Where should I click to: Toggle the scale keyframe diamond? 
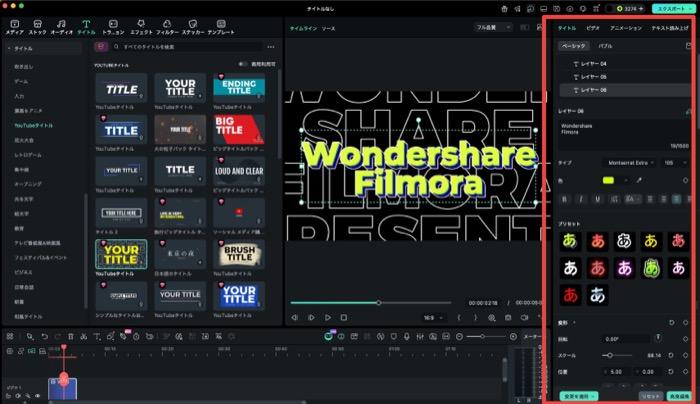pos(686,355)
